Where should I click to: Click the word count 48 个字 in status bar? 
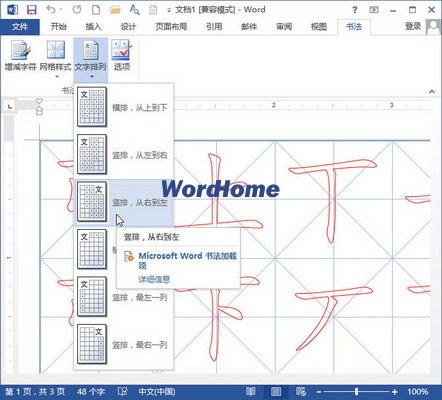pos(91,392)
